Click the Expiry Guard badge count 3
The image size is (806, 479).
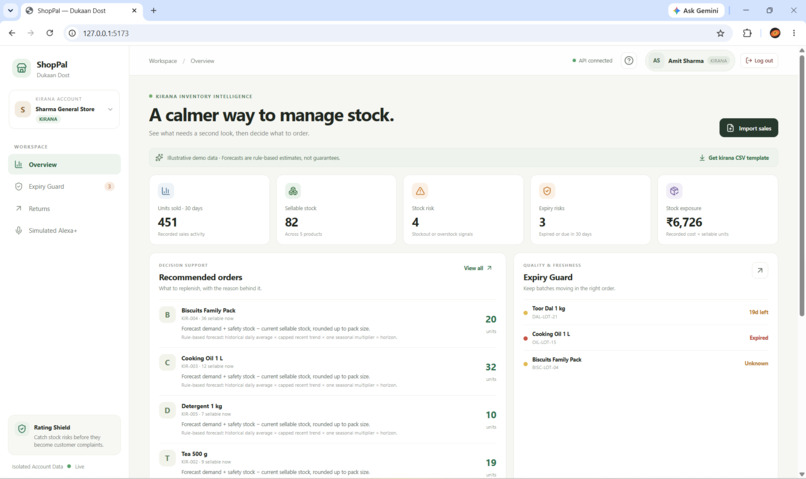[109, 187]
